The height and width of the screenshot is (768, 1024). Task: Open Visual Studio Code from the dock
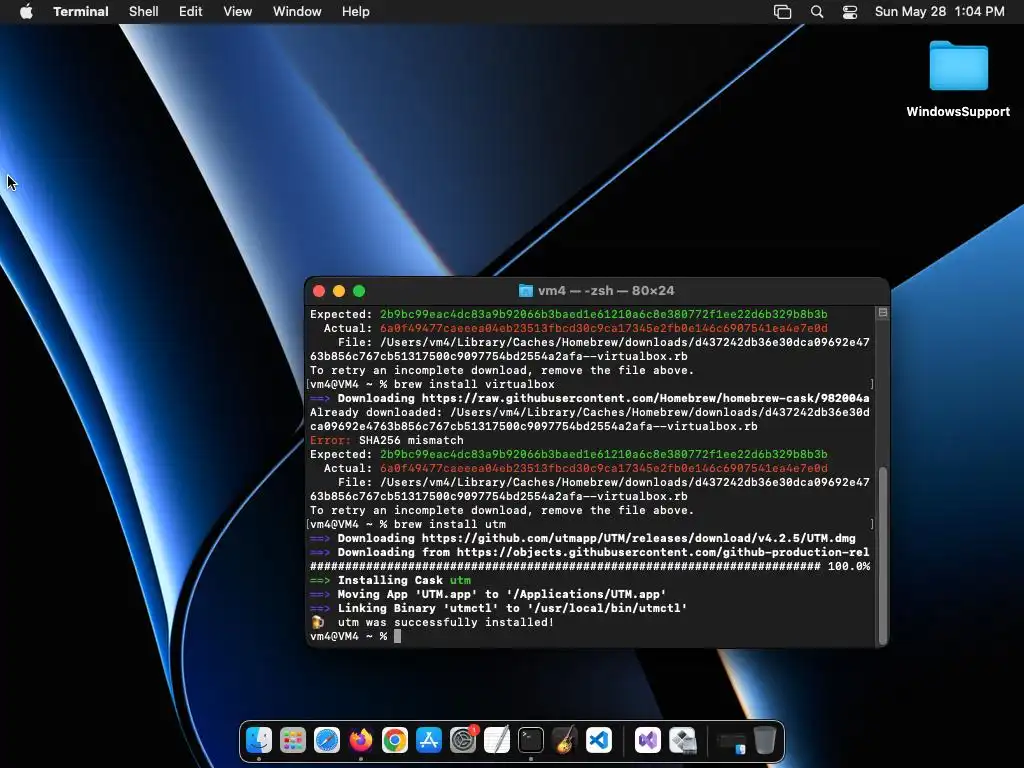(x=599, y=740)
